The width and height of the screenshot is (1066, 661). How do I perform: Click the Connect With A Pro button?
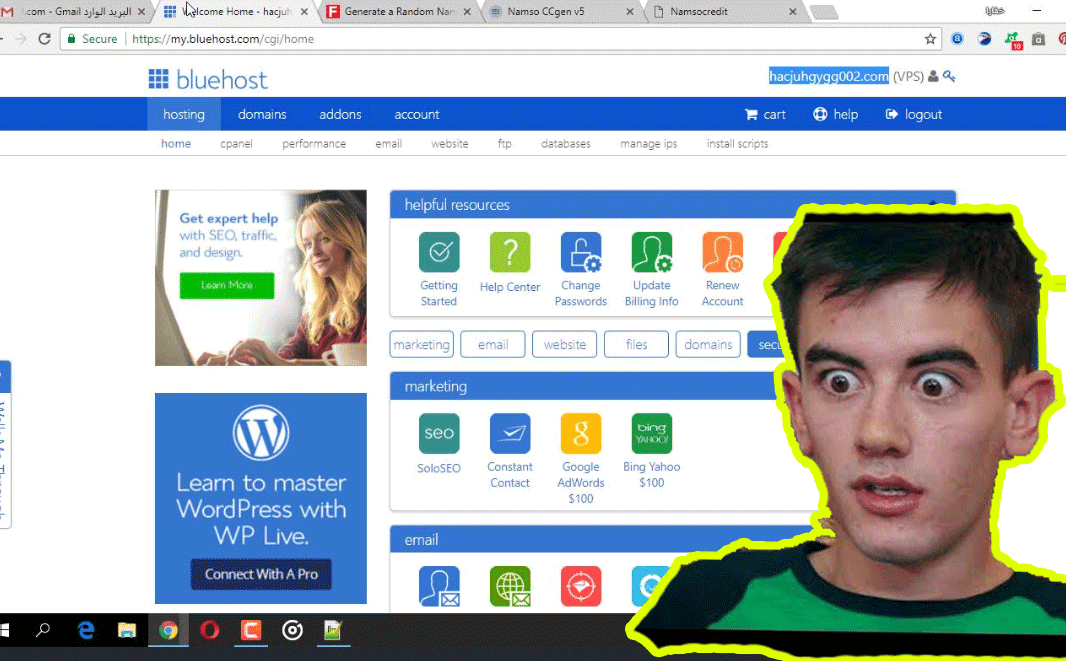click(x=261, y=574)
